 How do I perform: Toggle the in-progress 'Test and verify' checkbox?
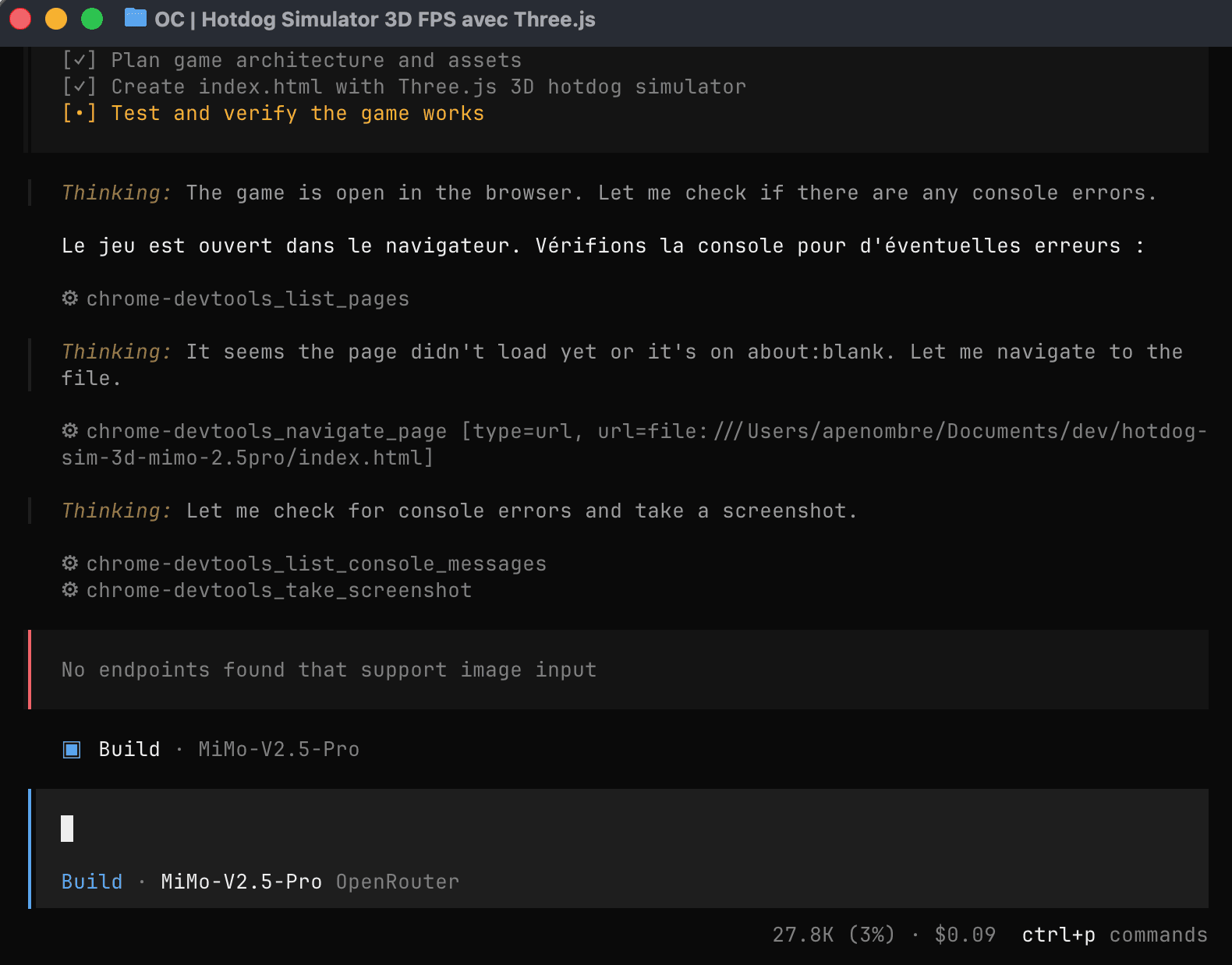point(79,113)
